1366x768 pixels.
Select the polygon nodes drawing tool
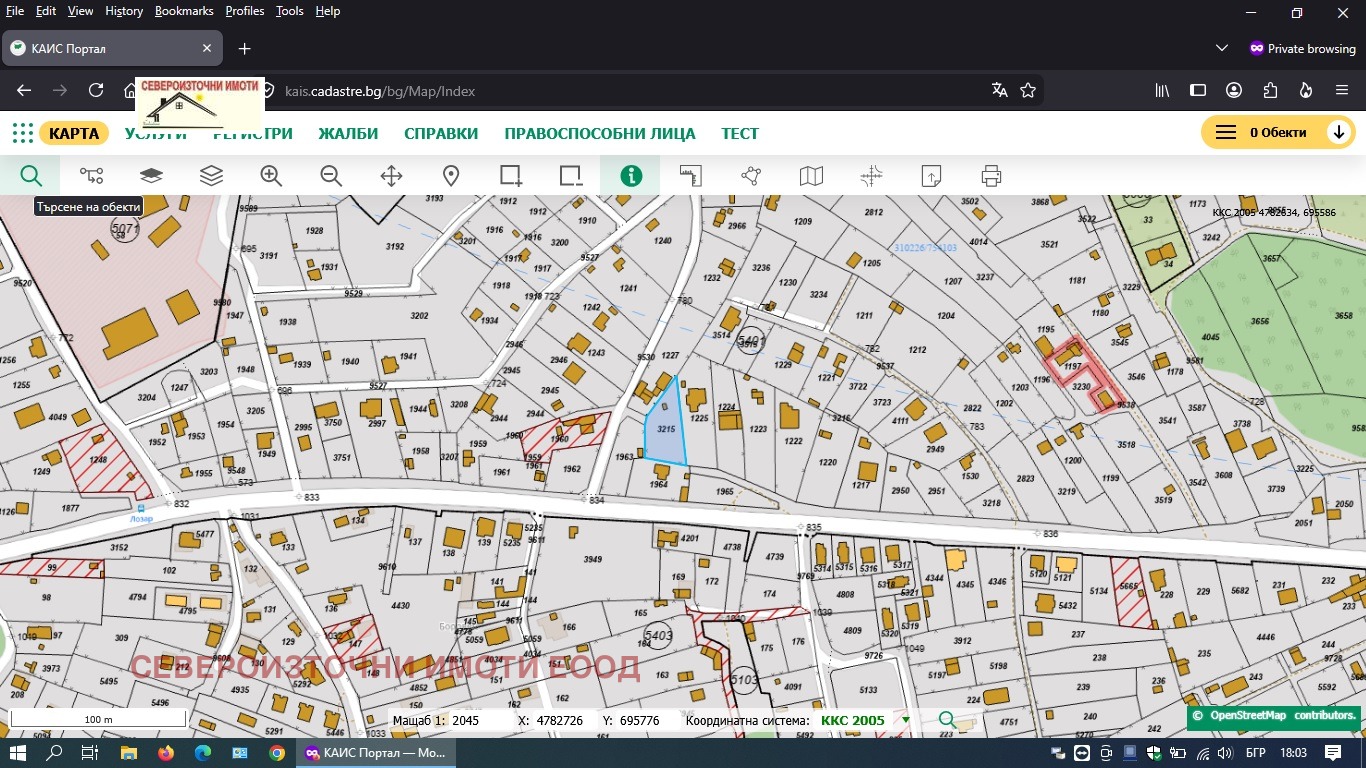[751, 176]
